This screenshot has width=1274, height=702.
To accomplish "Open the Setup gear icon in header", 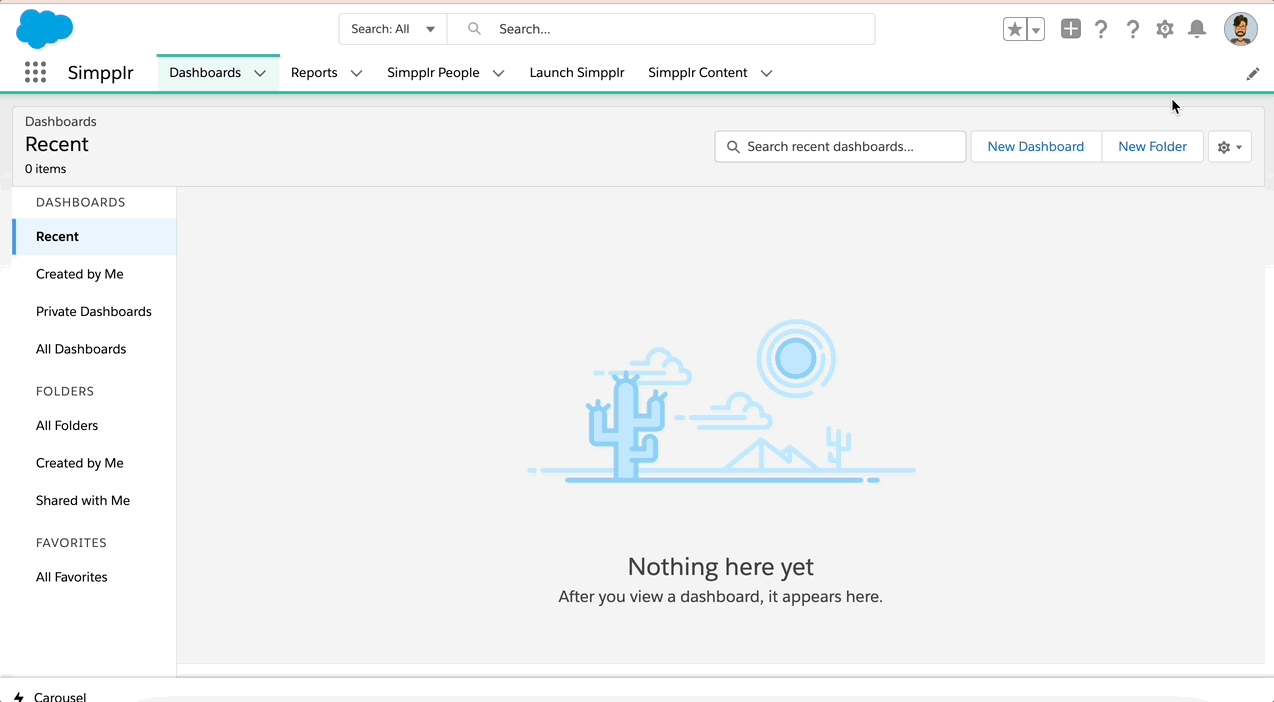I will pos(1165,29).
